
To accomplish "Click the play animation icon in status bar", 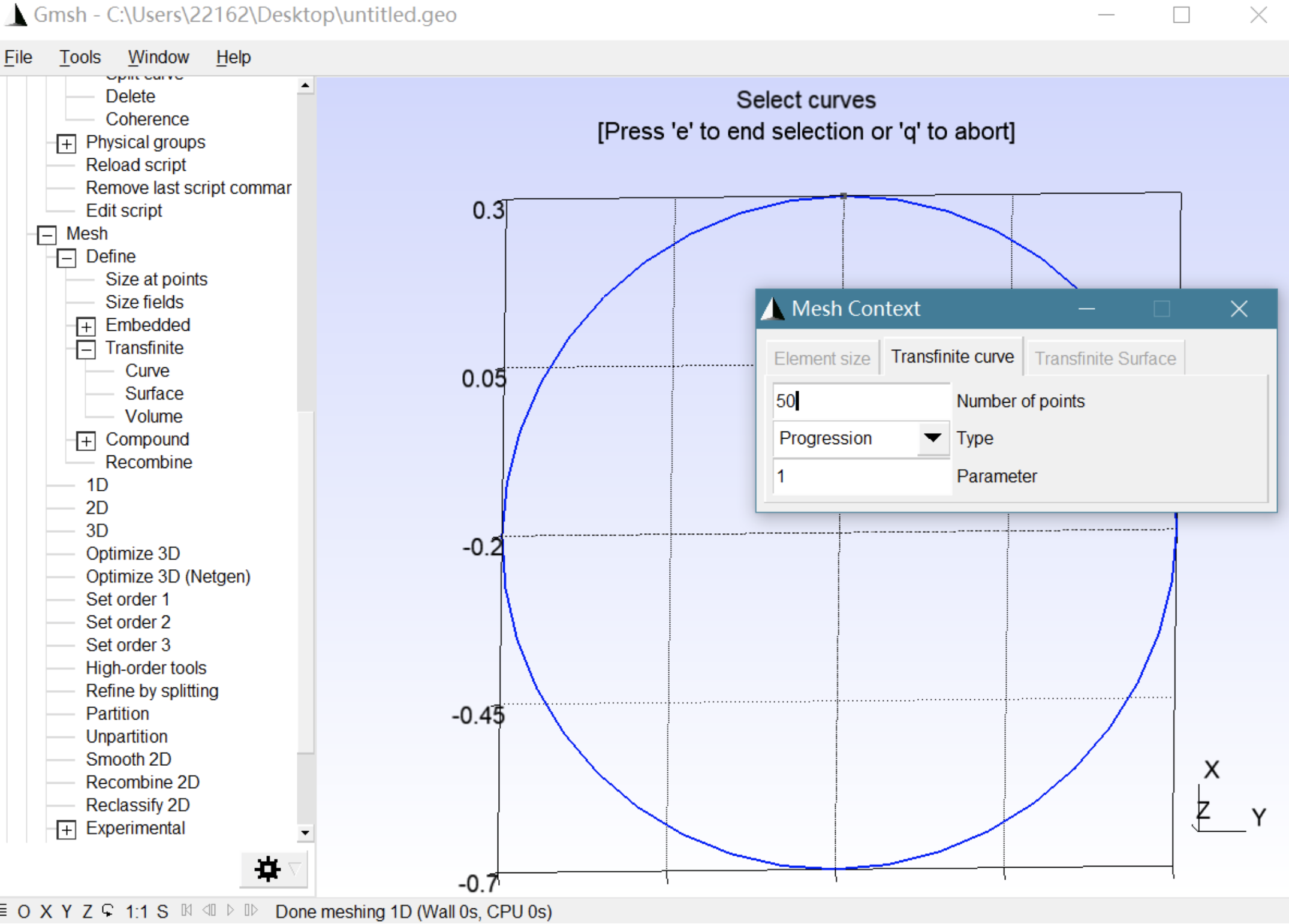I will (230, 911).
